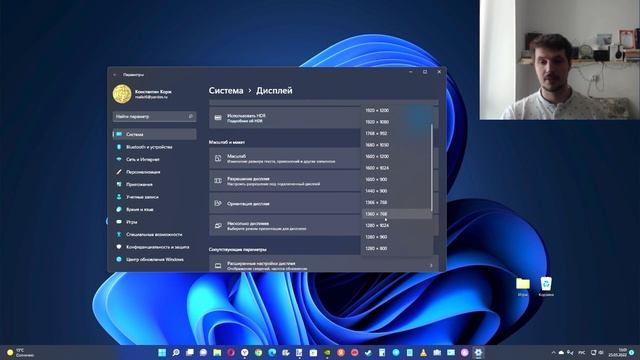This screenshot has width=640, height=360.
Task: Open the Steam icon in the taskbar
Action: tap(368, 352)
